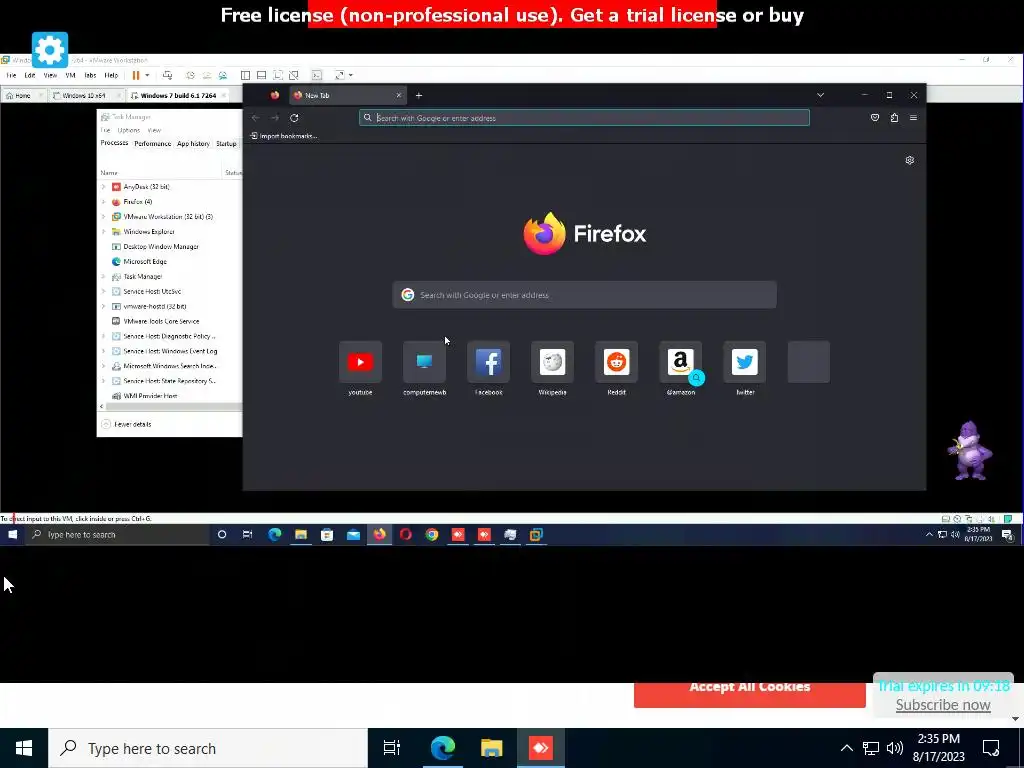
Task: Switch to Task Manager Performance tab
Action: click(x=152, y=144)
